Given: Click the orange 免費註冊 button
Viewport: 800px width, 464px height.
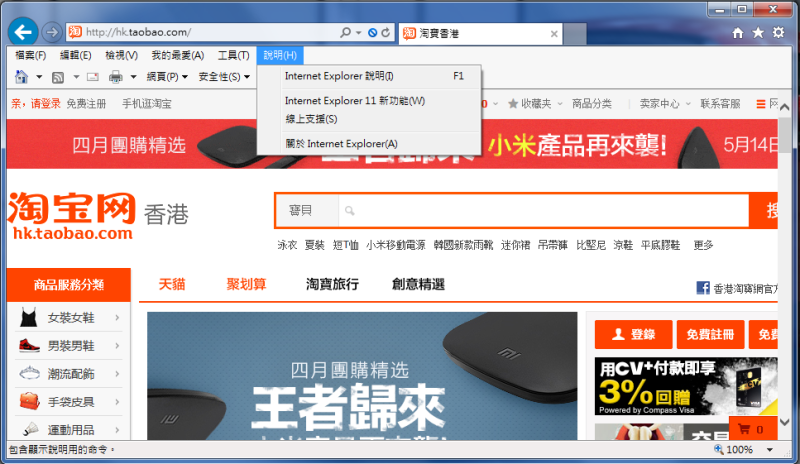Looking at the screenshot, I should [710, 334].
